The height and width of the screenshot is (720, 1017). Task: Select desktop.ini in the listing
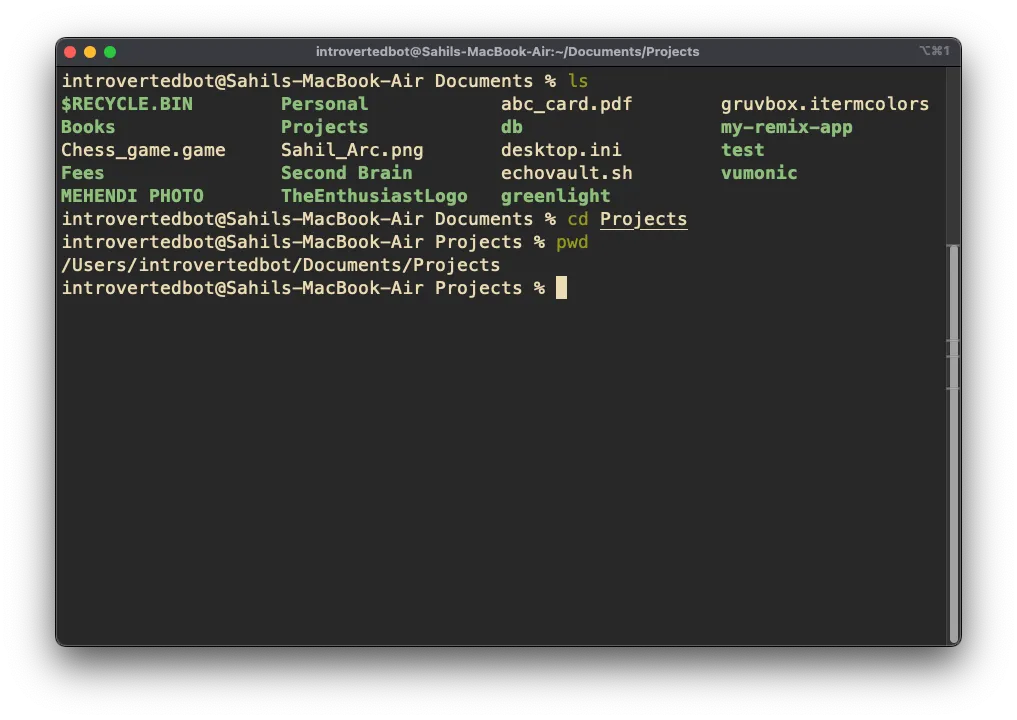tap(561, 150)
